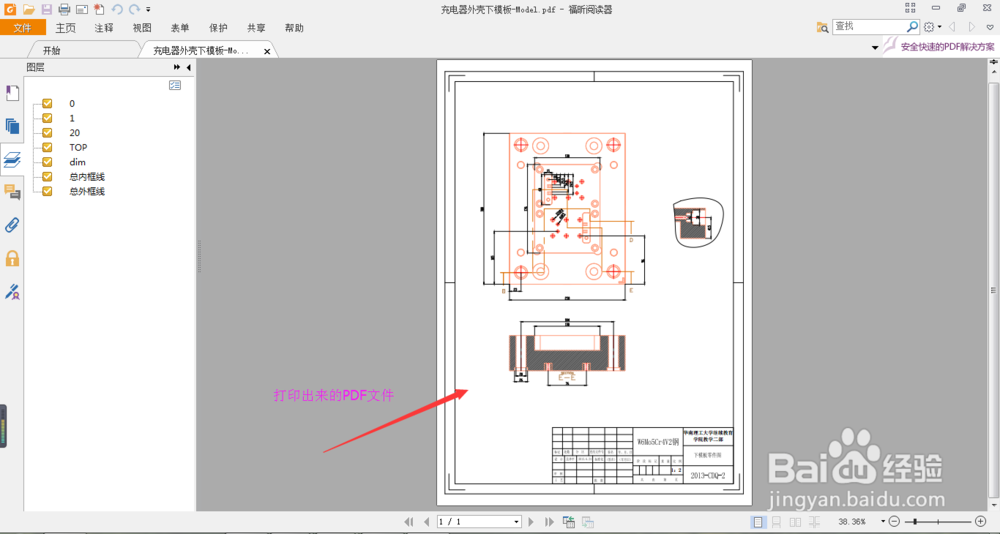This screenshot has width=1000, height=534.
Task: Switch to the 主页 ribbon tab
Action: pyautogui.click(x=66, y=27)
